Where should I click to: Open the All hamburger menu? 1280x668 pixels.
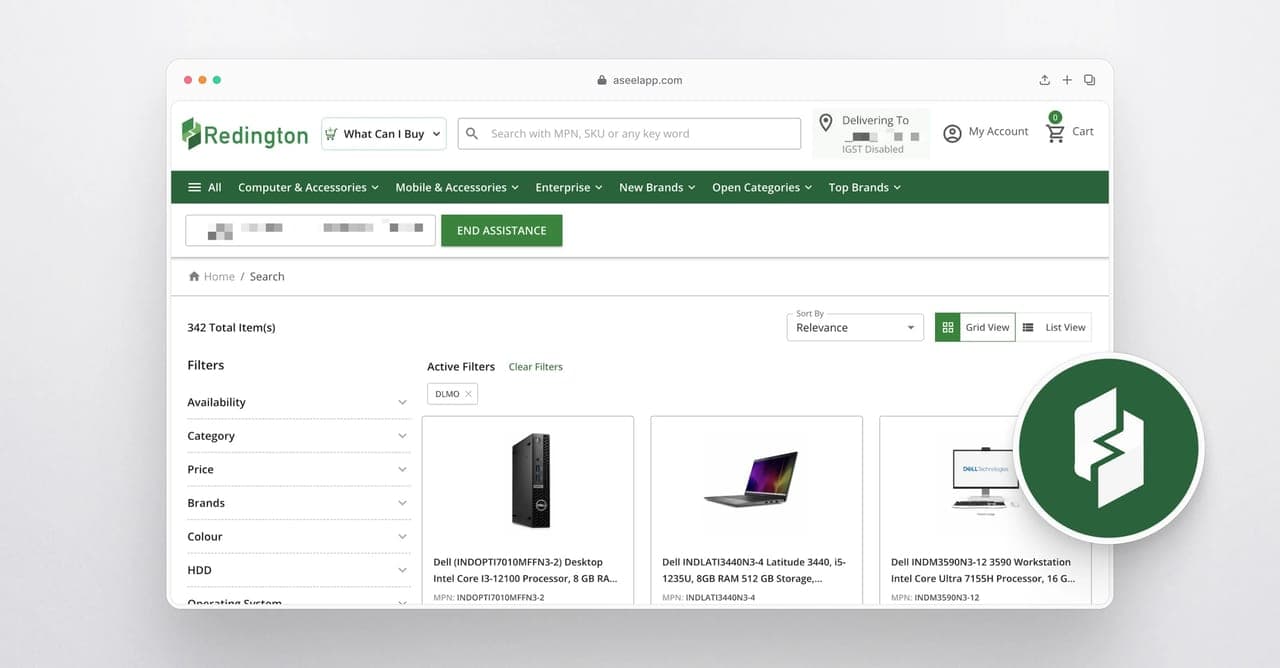tap(205, 187)
